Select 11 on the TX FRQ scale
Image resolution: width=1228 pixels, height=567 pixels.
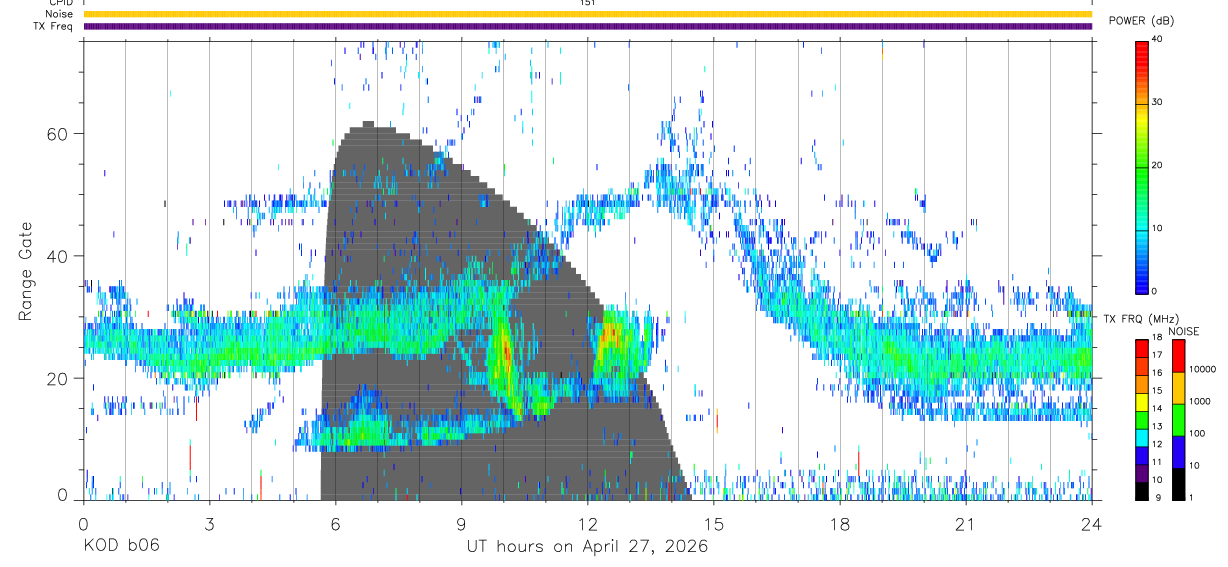point(1155,462)
